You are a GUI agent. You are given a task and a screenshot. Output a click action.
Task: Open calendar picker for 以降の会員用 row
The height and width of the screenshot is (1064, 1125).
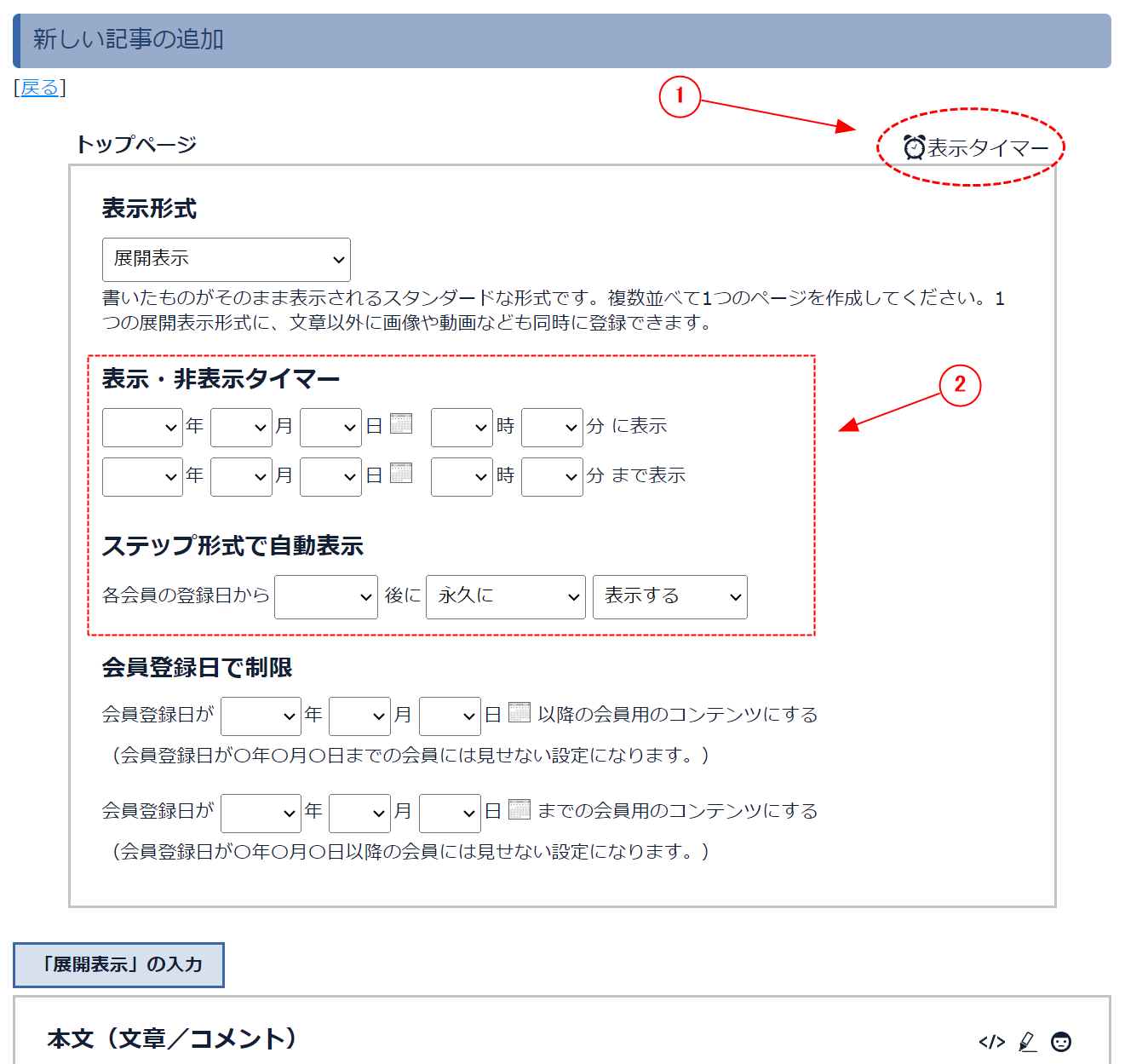point(519,712)
